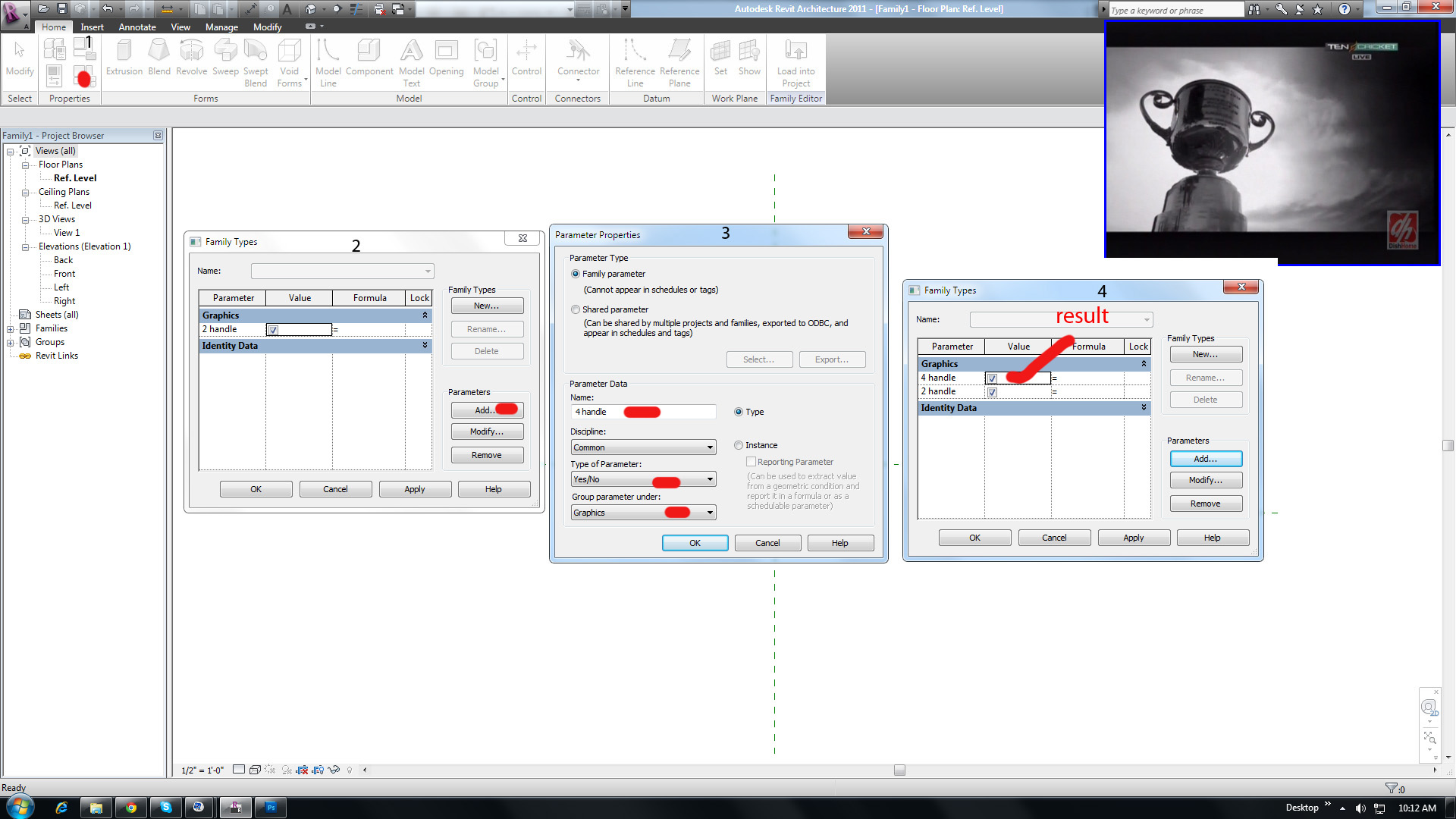Click OK in Parameter Properties dialog
The width and height of the screenshot is (1456, 819).
pyautogui.click(x=695, y=543)
